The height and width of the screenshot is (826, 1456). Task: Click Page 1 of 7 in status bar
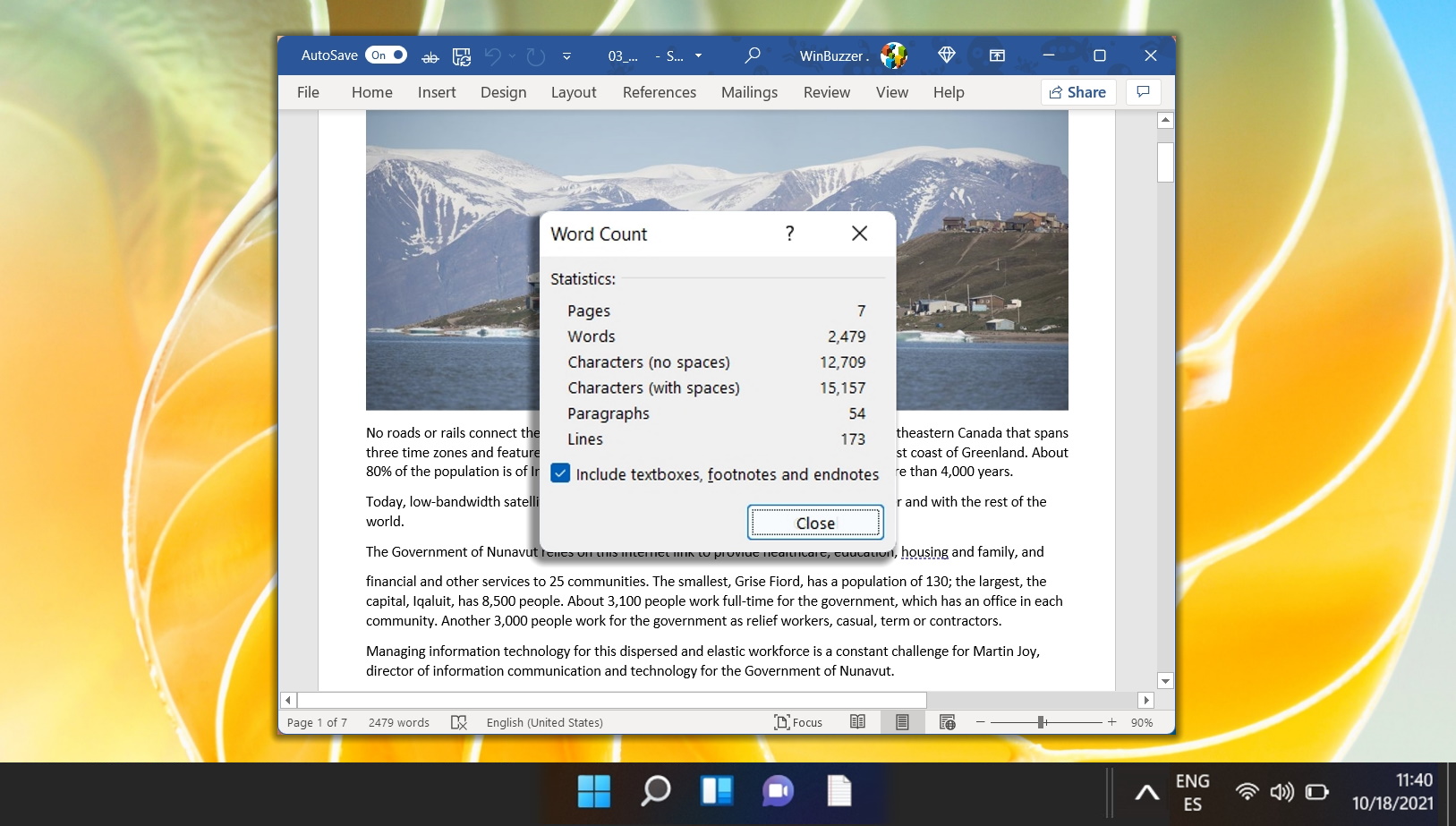317,722
